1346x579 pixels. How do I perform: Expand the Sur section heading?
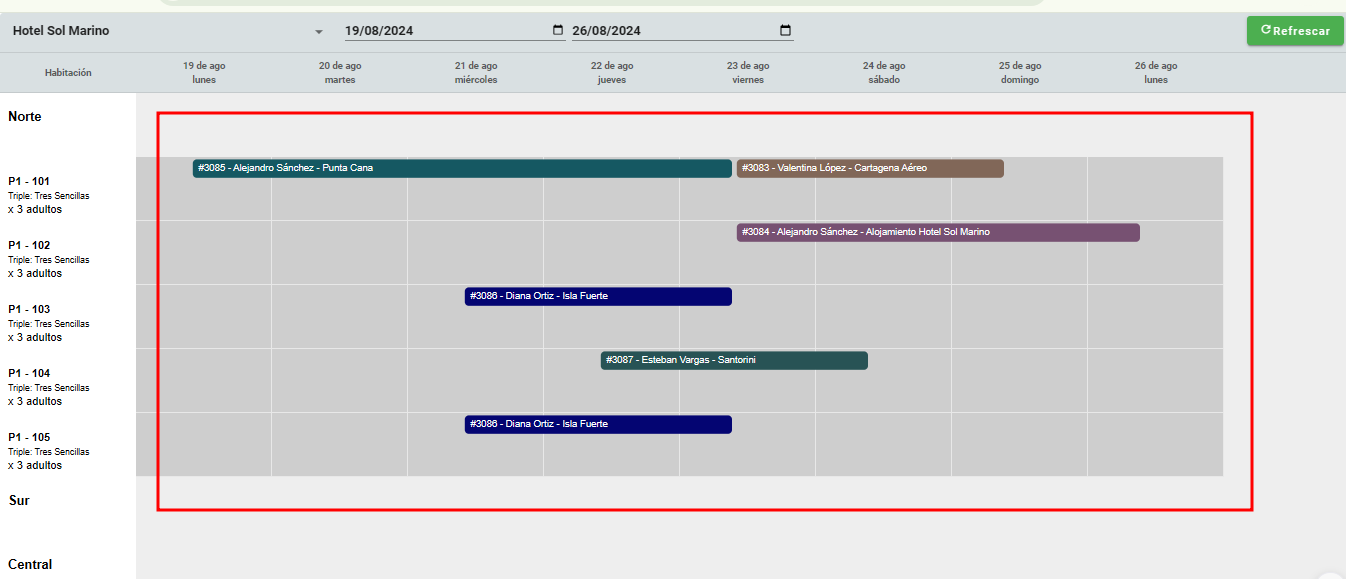pyautogui.click(x=19, y=500)
